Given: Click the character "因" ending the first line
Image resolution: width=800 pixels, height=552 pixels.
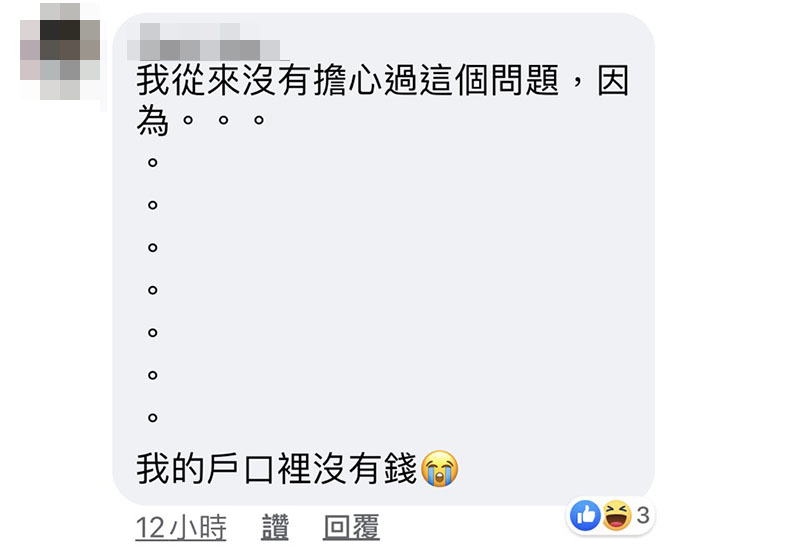Looking at the screenshot, I should coord(613,80).
